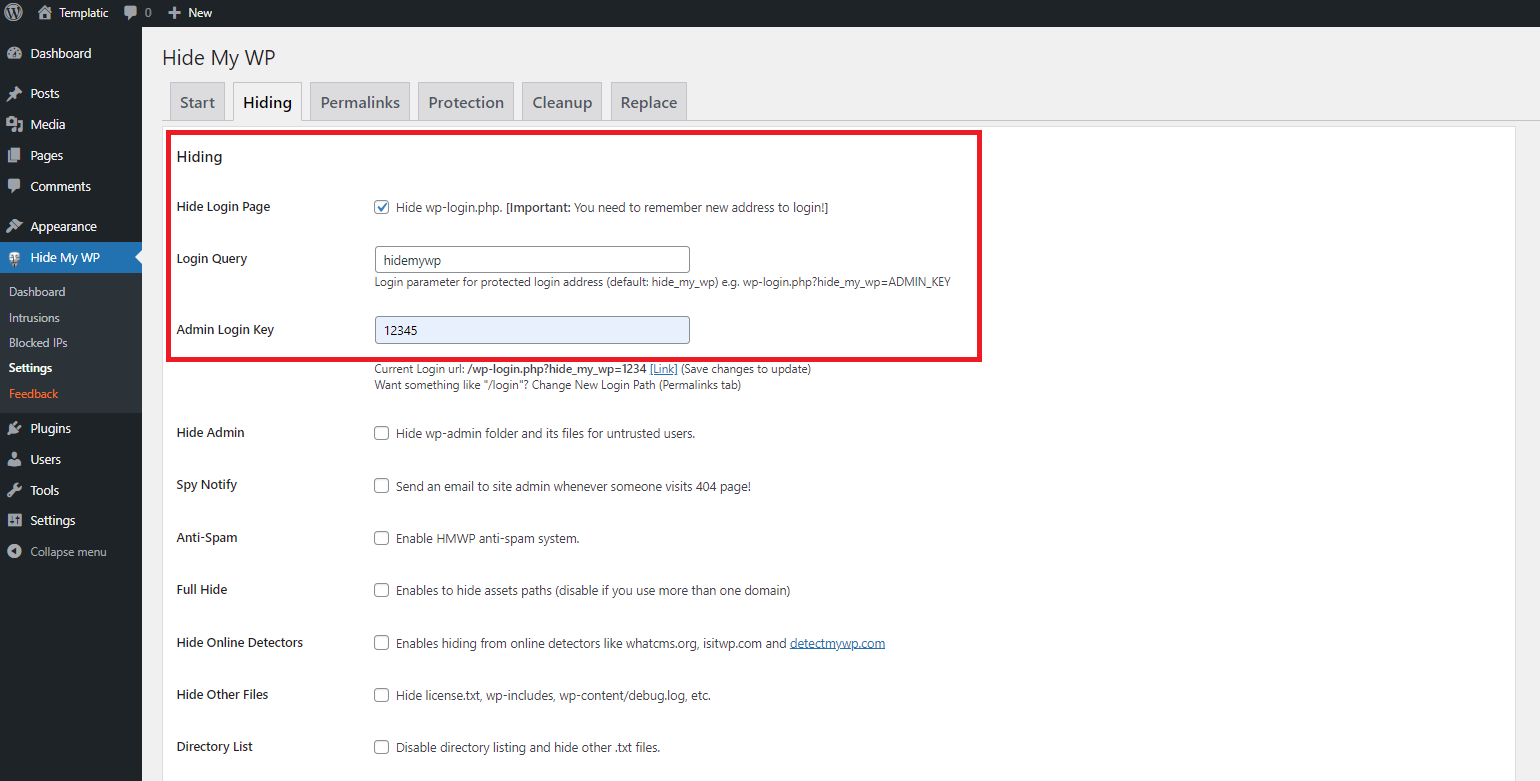The width and height of the screenshot is (1540, 781).
Task: Click the Login Query input field
Action: 532,259
